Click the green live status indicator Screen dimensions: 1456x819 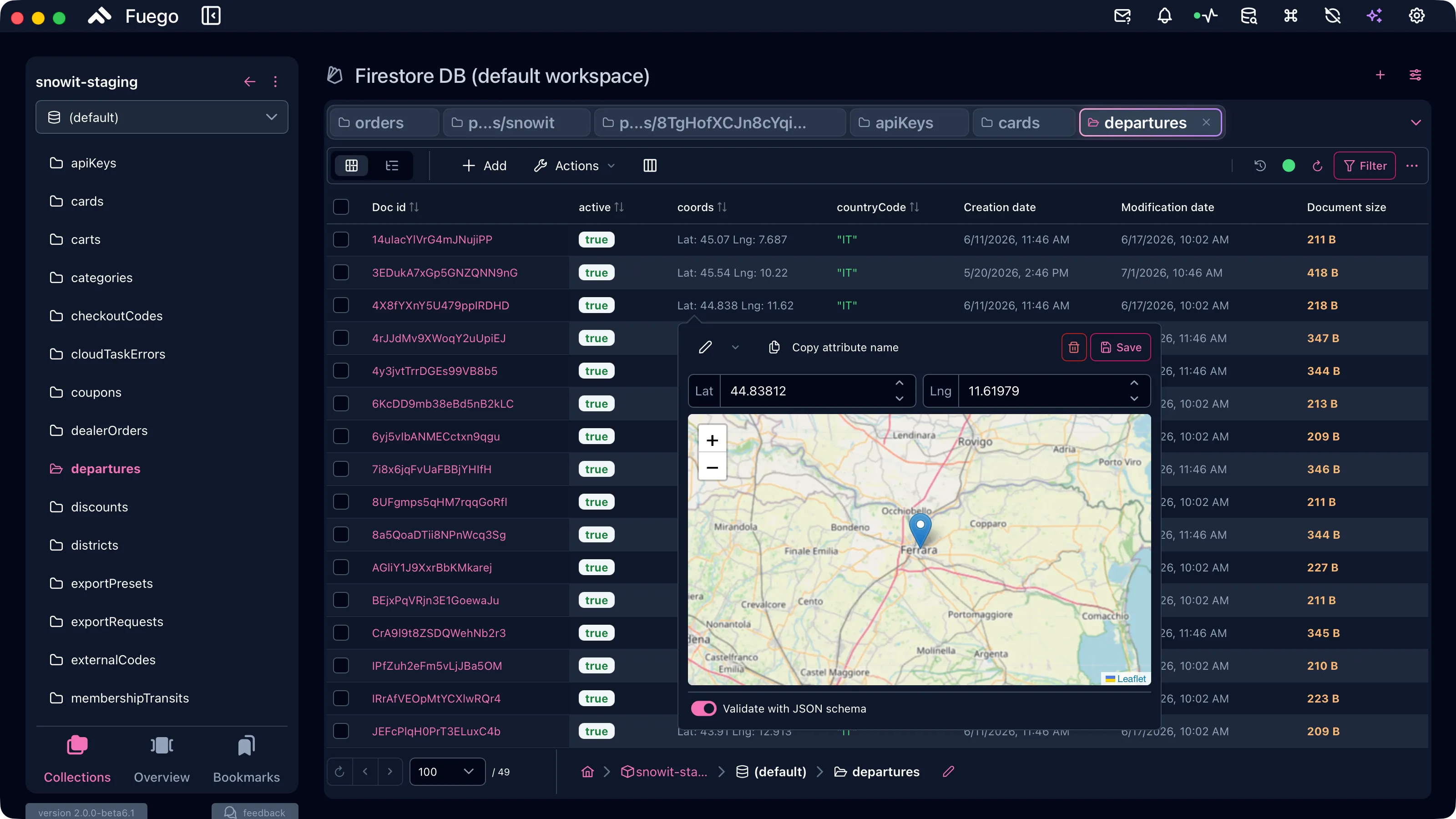[1289, 166]
